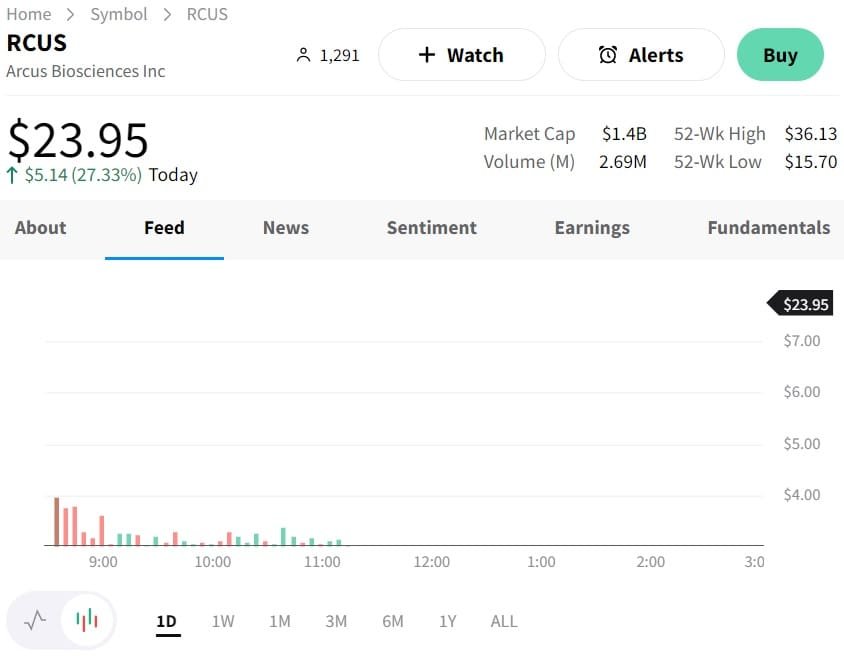
Task: Click the tallest volume bar at market open
Action: click(57, 521)
